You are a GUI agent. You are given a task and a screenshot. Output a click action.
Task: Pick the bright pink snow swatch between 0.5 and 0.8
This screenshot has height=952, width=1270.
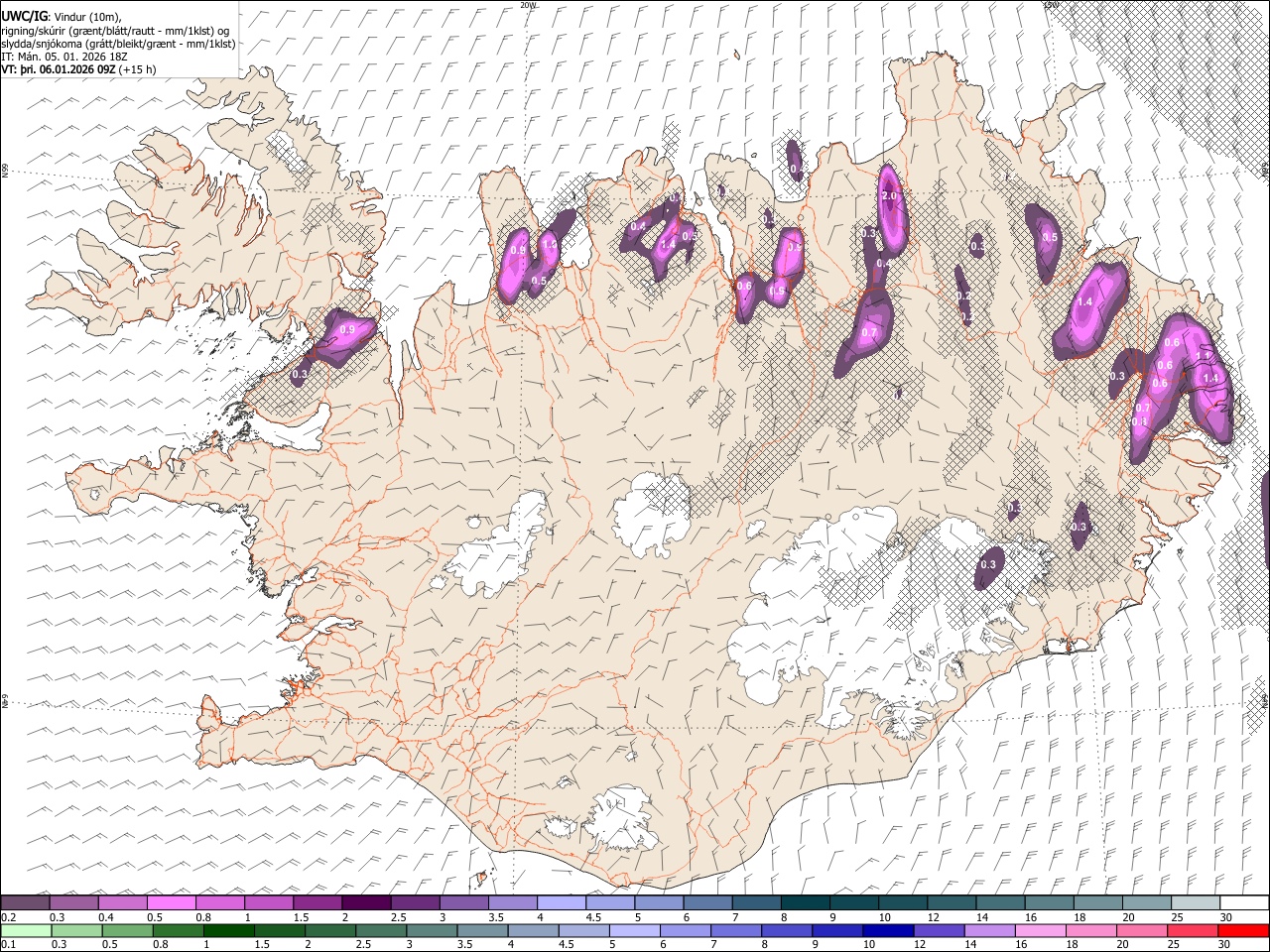172,902
